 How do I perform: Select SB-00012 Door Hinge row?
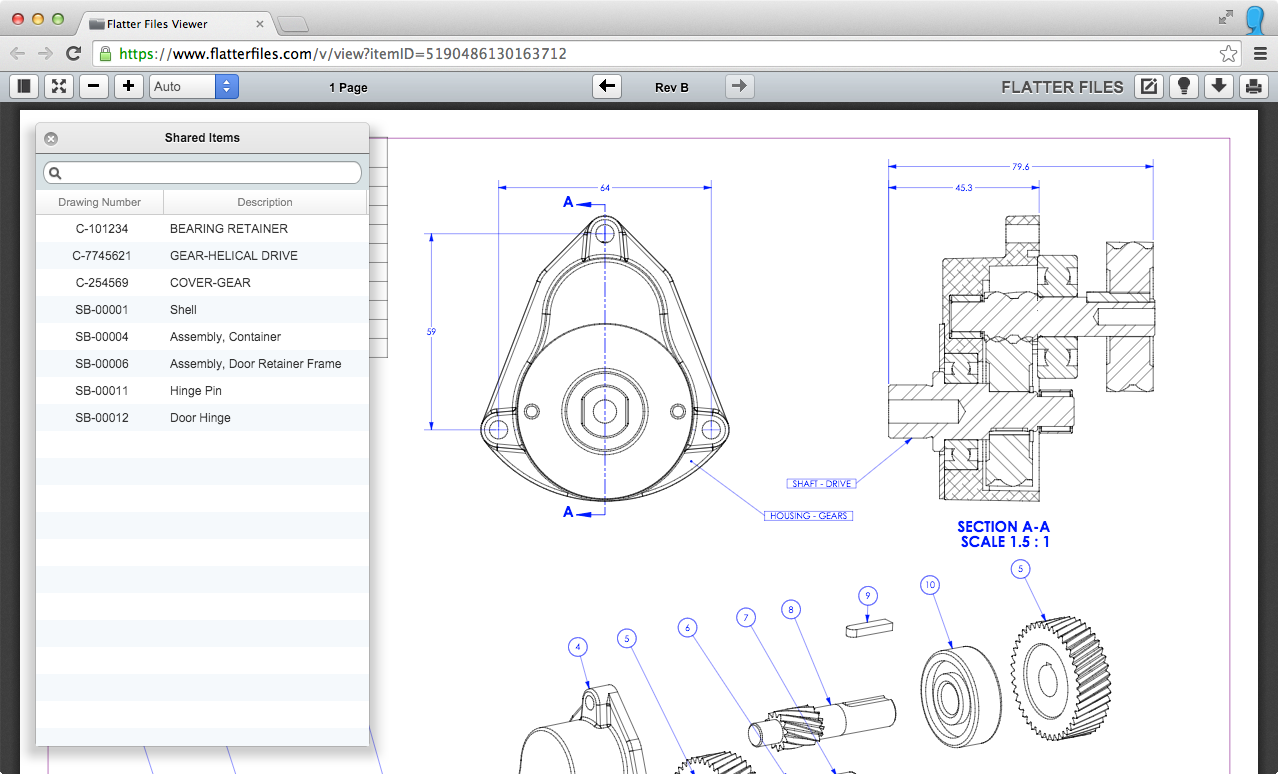tap(202, 418)
